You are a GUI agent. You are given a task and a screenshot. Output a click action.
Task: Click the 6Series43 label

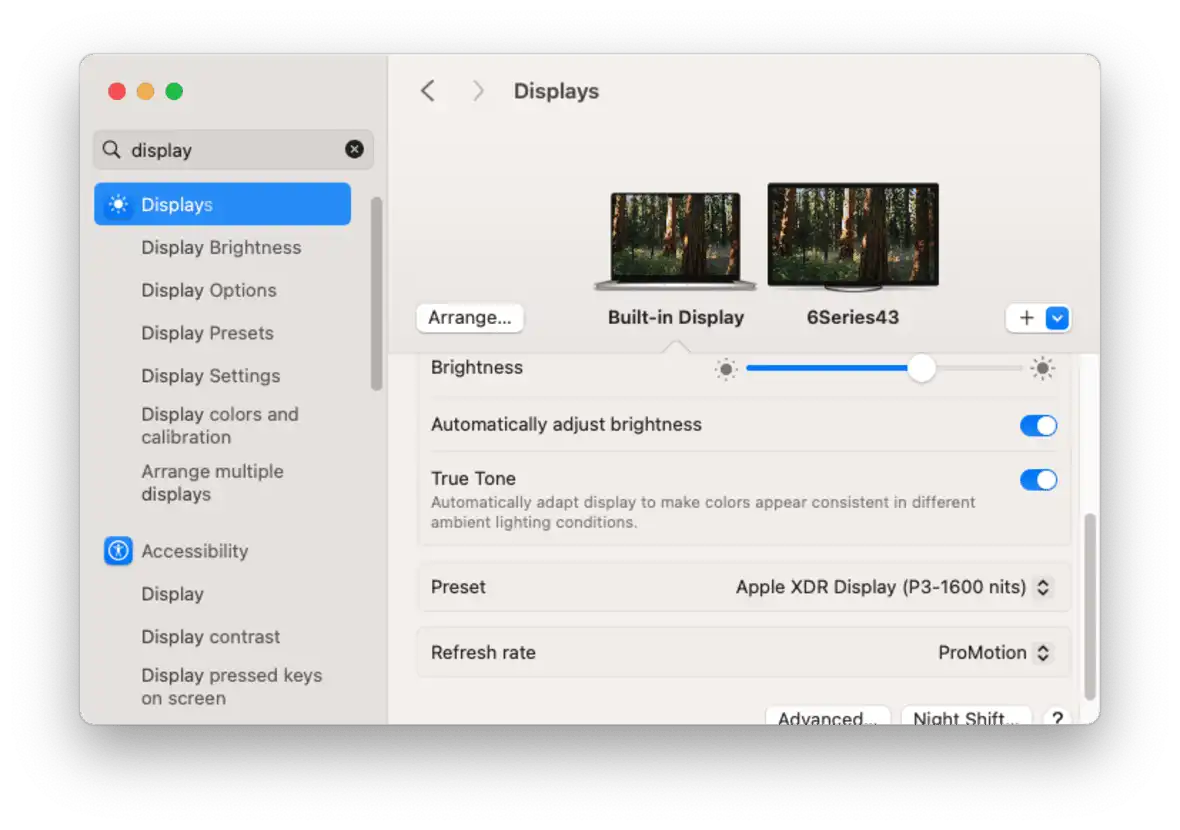[x=853, y=318]
